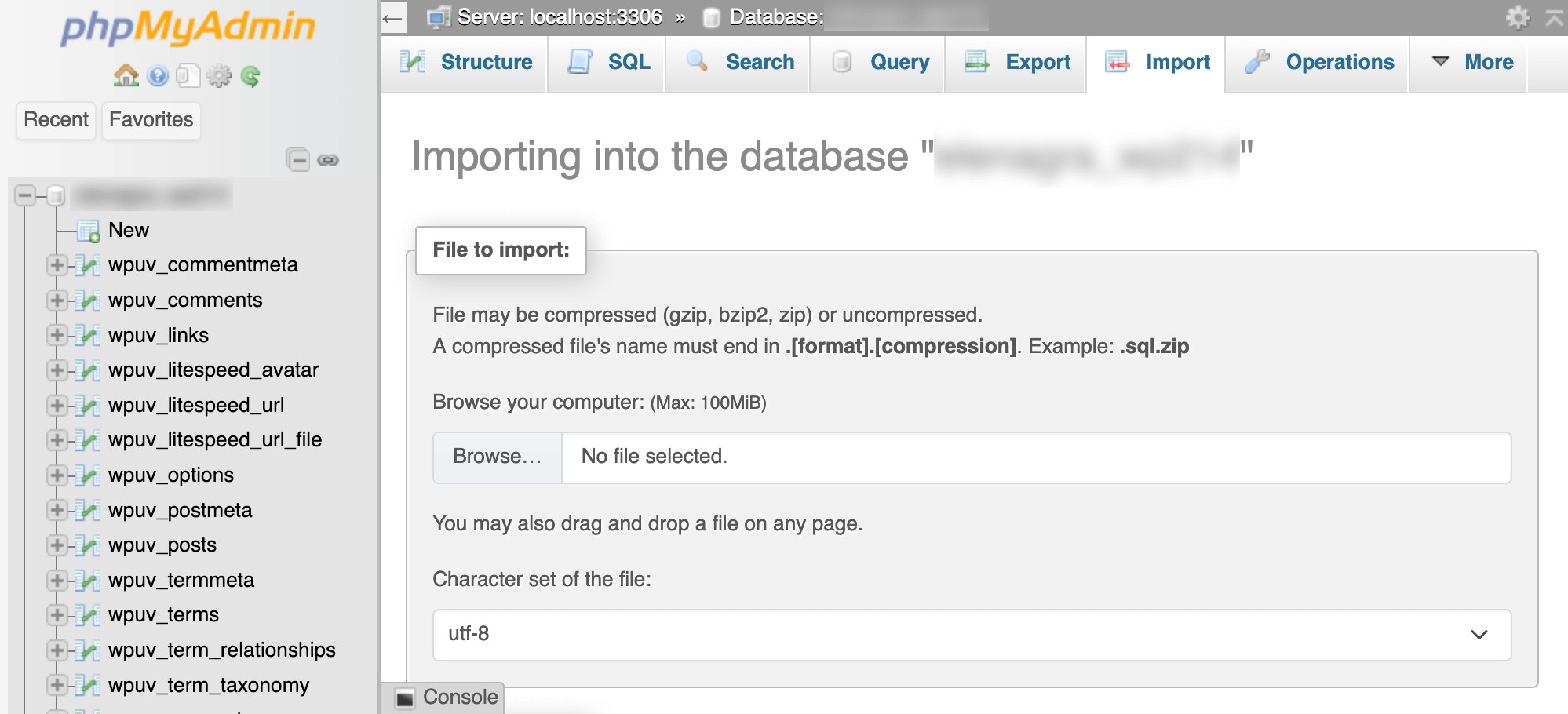Click the Console icon in bottom bar
The height and width of the screenshot is (714, 1568).
[x=405, y=698]
